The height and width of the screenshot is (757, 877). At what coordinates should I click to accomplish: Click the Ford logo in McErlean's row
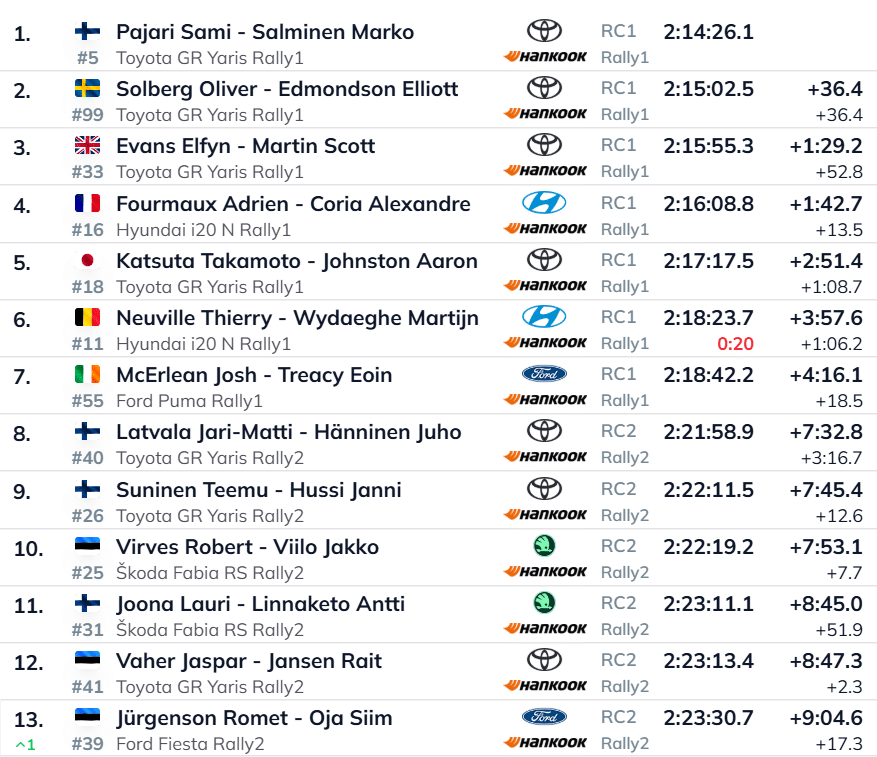pyautogui.click(x=544, y=374)
